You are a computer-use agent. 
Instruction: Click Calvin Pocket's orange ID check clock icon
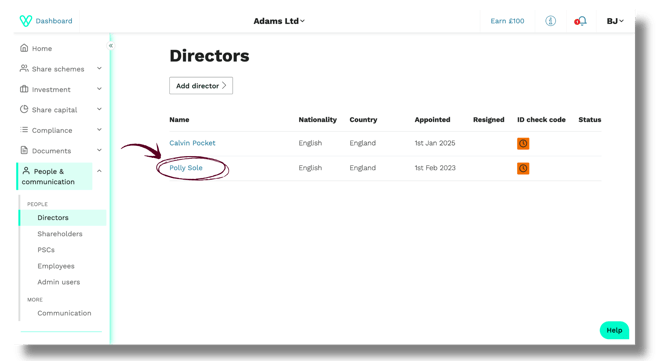(523, 144)
